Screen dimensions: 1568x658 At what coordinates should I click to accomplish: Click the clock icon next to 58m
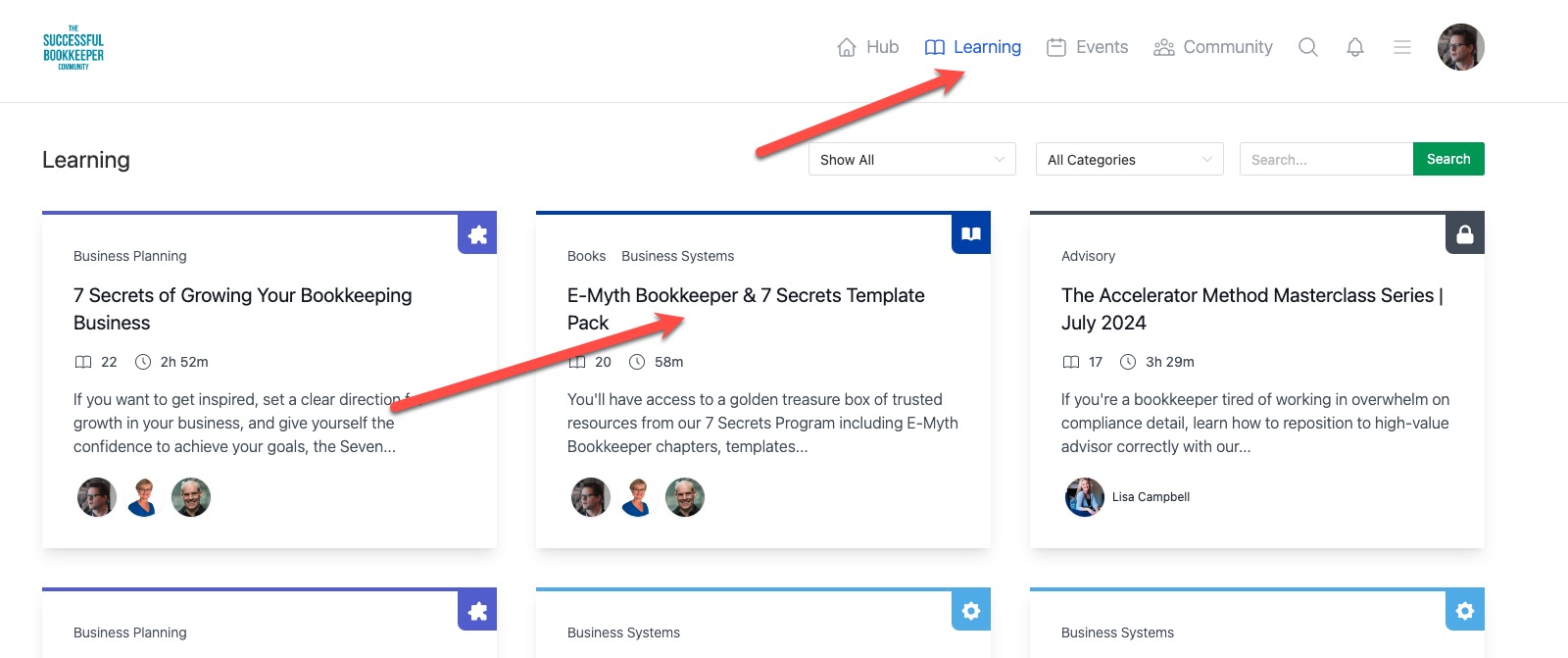(637, 362)
